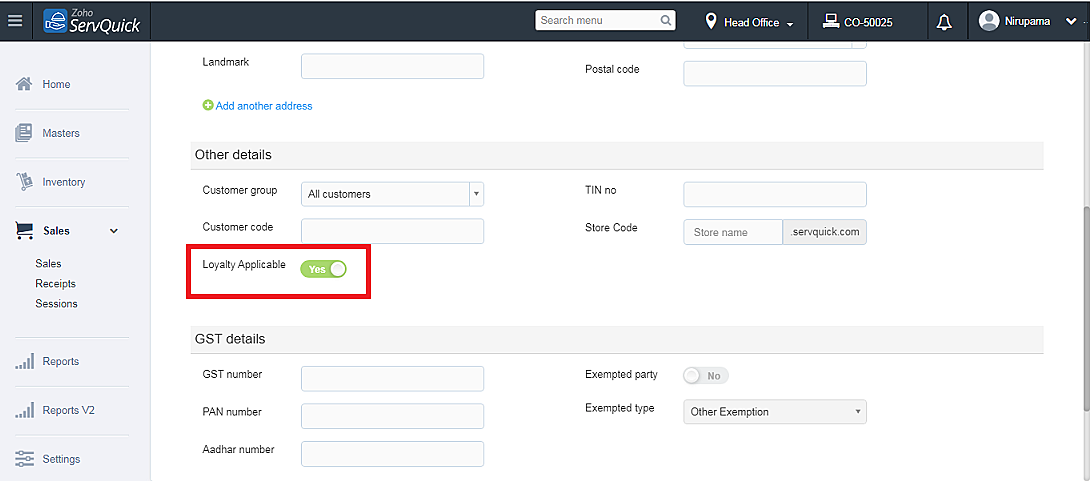
Task: Click the Reports V2 chart icon
Action: (x=25, y=410)
